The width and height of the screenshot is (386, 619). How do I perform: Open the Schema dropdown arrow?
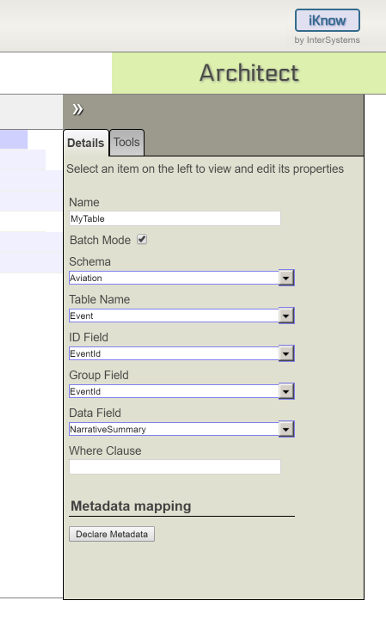(286, 278)
